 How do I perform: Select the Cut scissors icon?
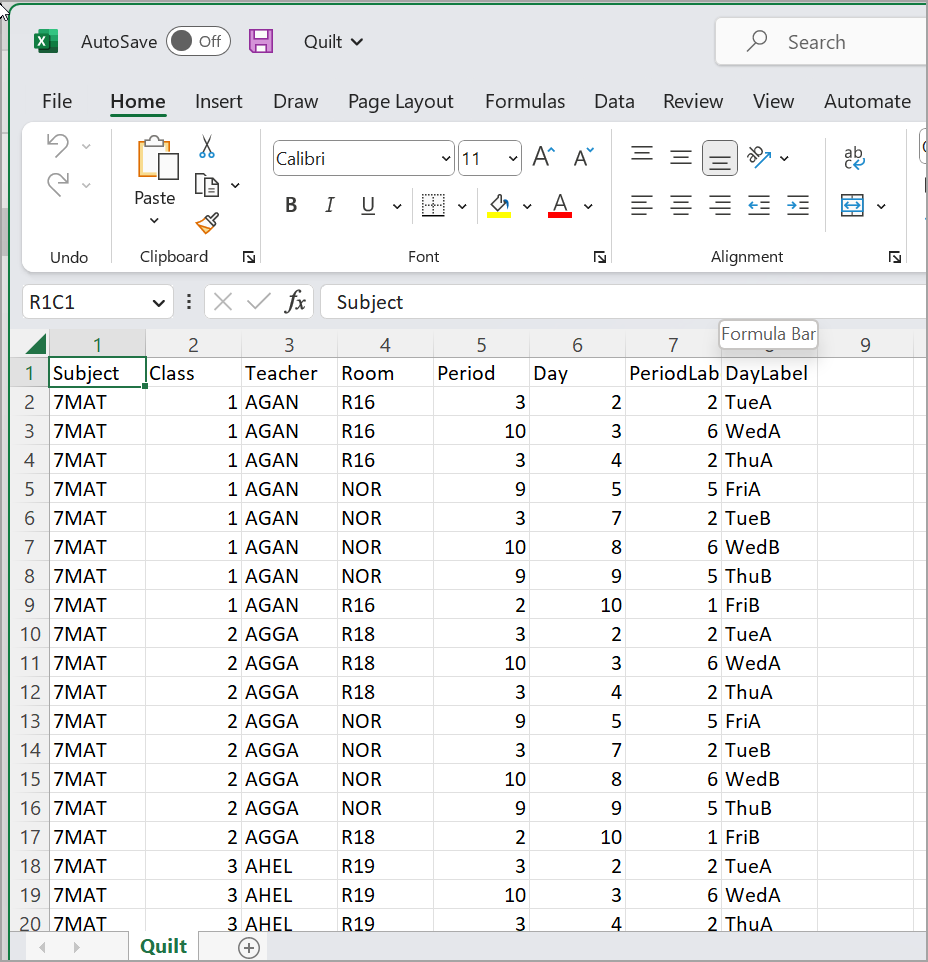pos(207,148)
